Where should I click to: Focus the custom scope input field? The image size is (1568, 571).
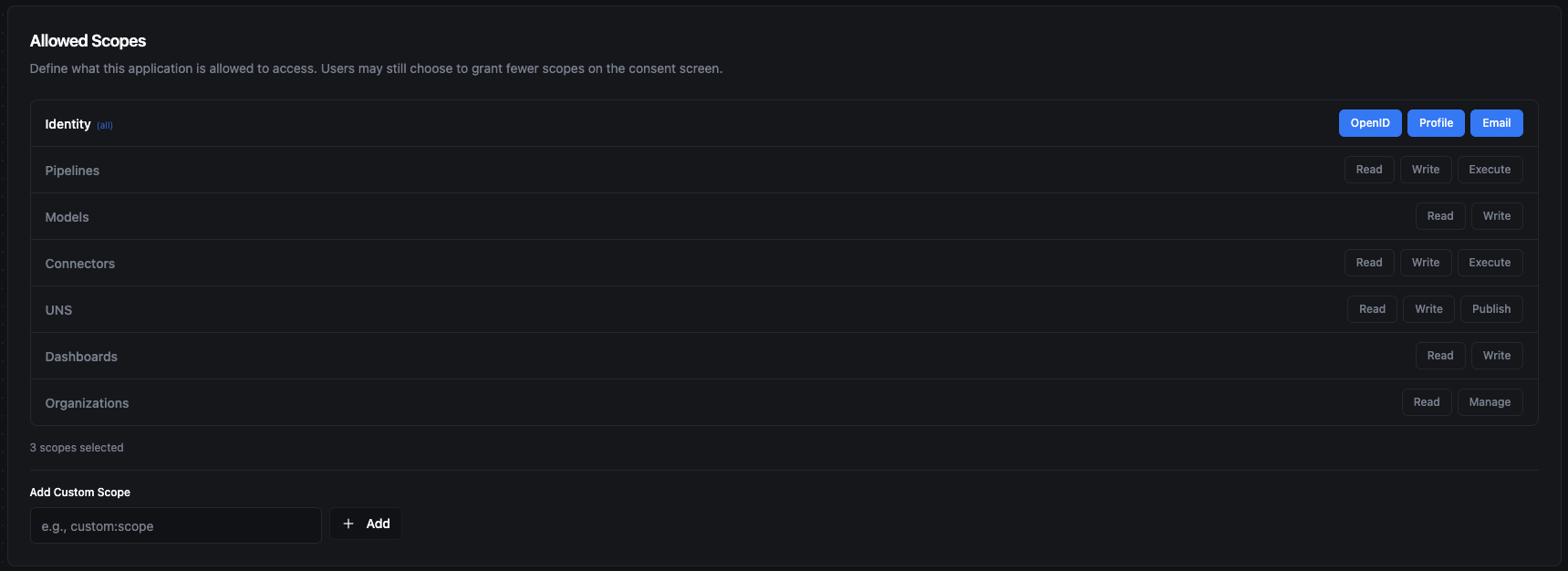(175, 525)
